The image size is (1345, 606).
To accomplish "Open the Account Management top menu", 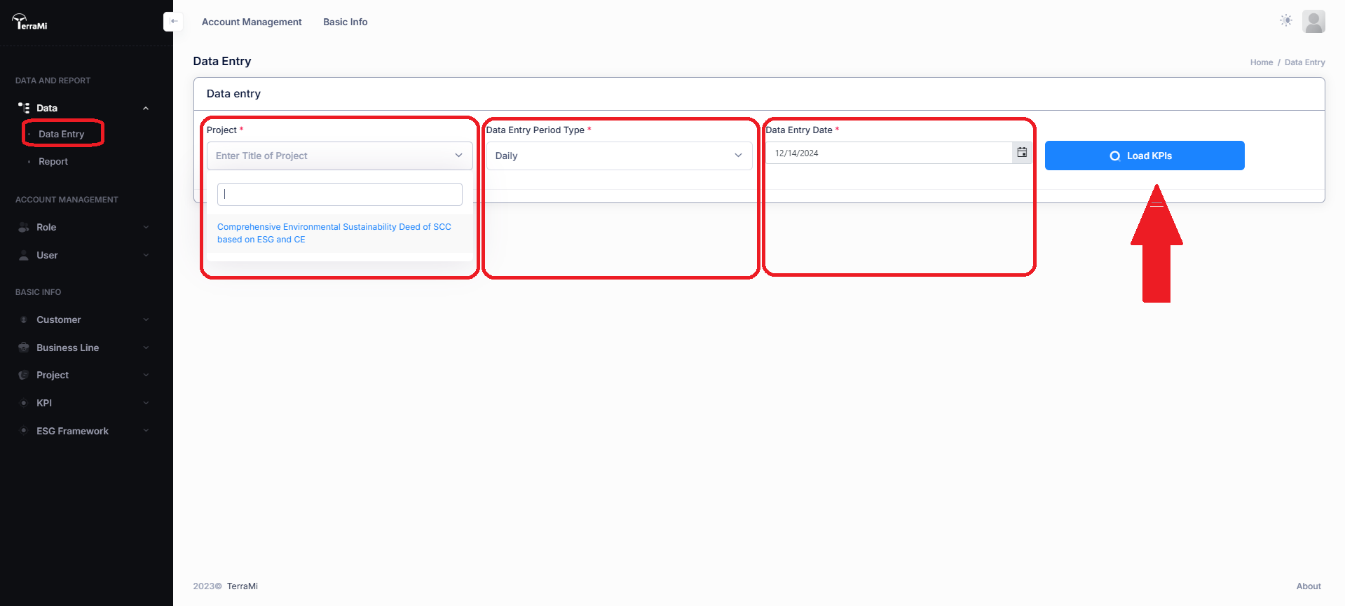I will point(251,22).
